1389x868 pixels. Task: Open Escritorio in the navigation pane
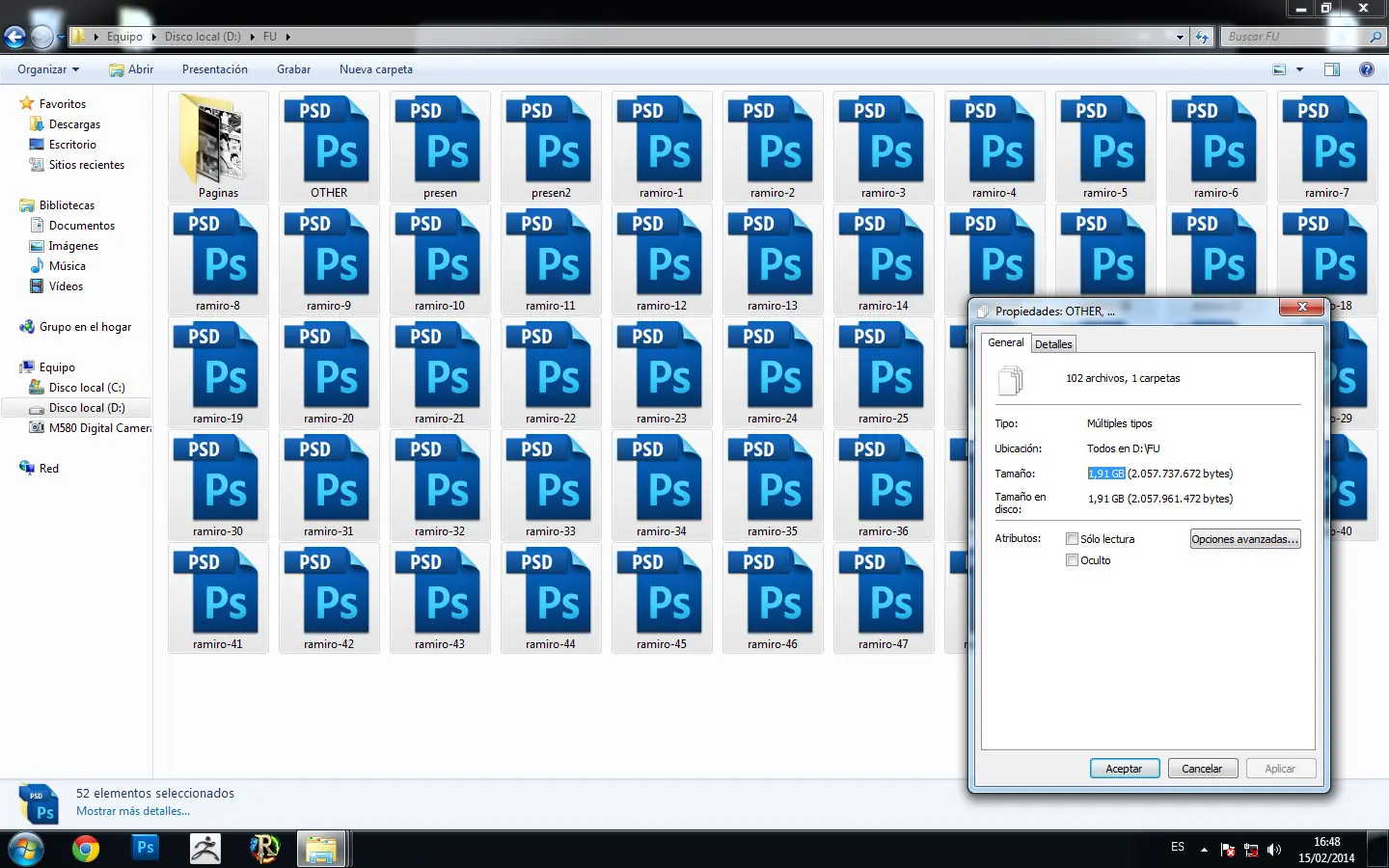(x=72, y=145)
